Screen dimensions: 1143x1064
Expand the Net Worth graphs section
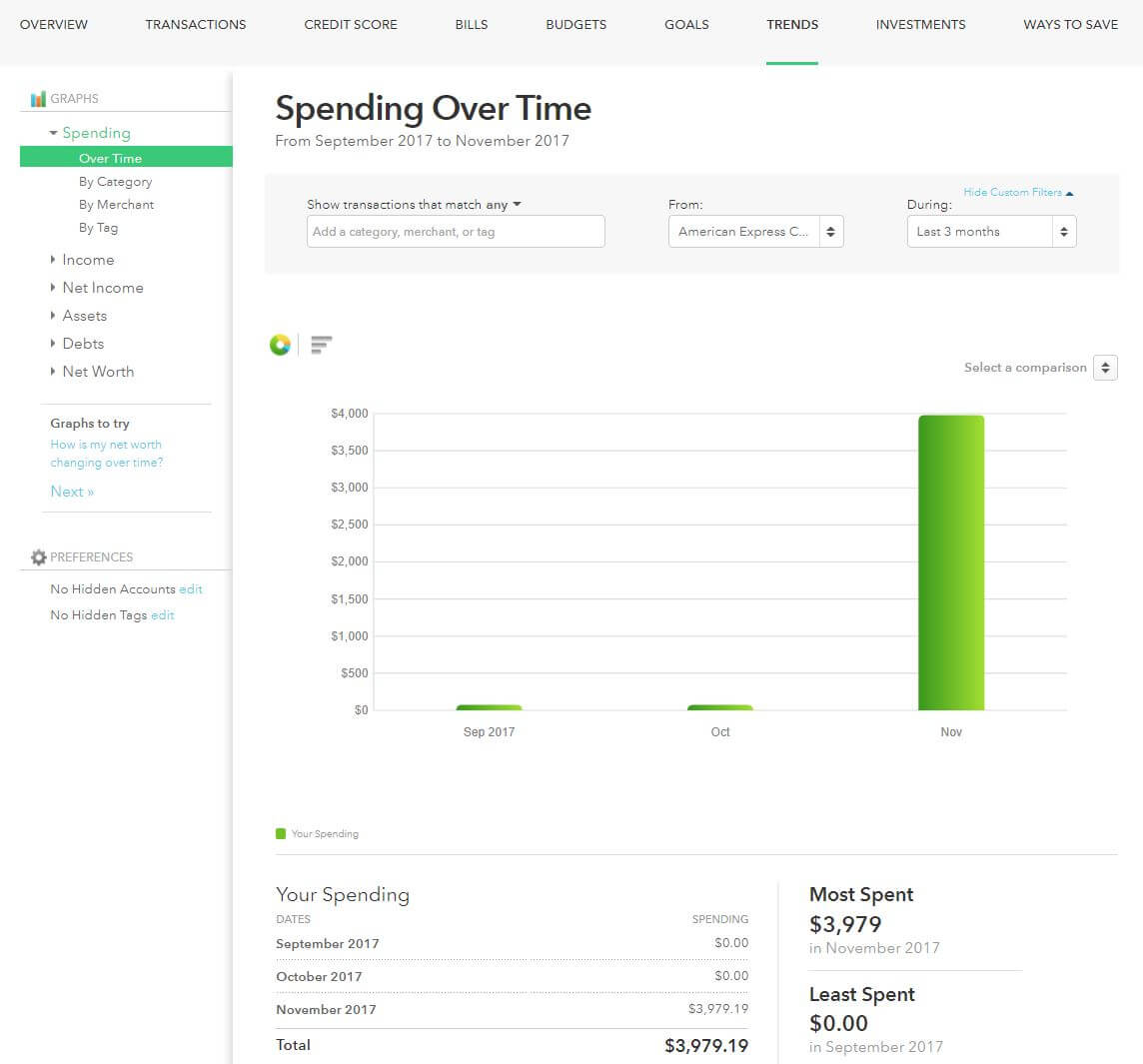54,372
